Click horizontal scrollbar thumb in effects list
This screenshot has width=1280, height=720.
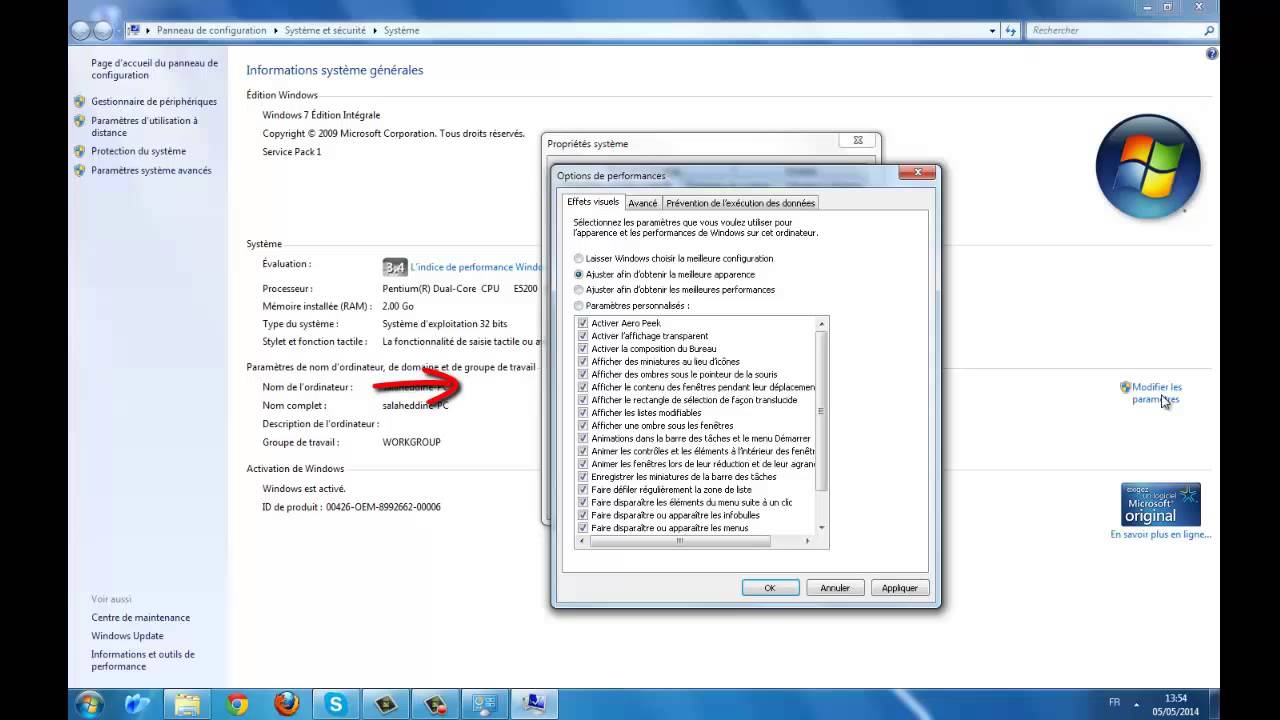click(x=680, y=541)
